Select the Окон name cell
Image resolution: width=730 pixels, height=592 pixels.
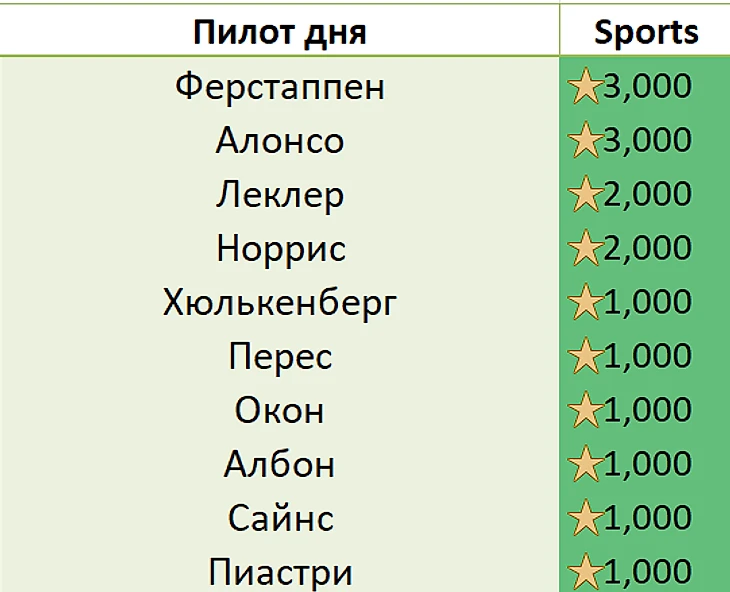pyautogui.click(x=280, y=411)
